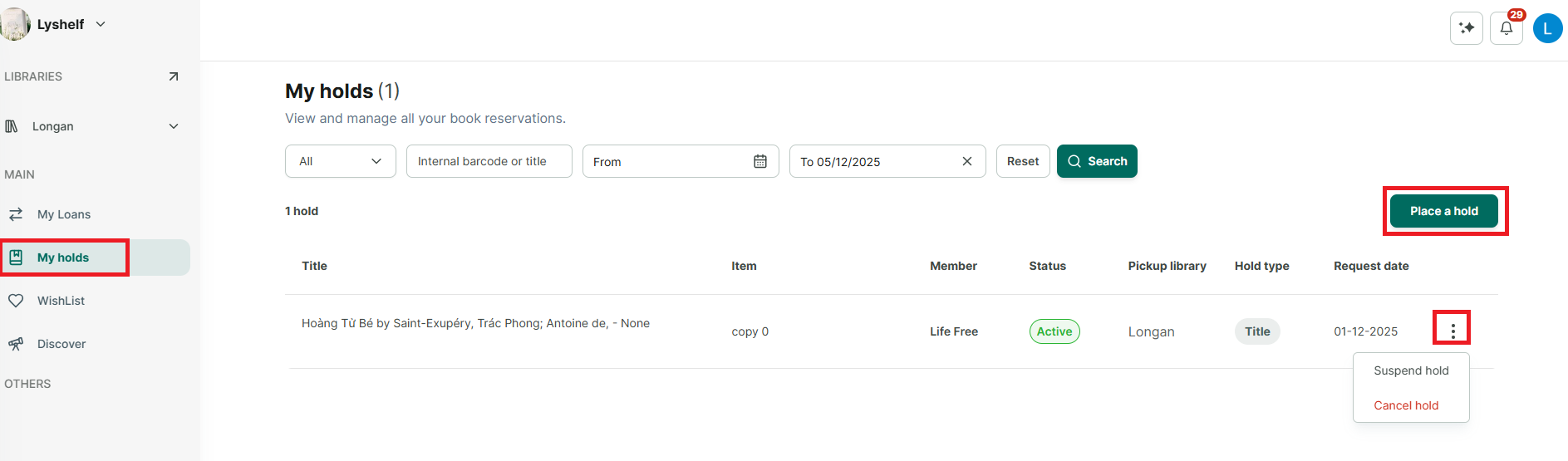
Task: Click the Longan pickup library cell
Action: click(1151, 331)
